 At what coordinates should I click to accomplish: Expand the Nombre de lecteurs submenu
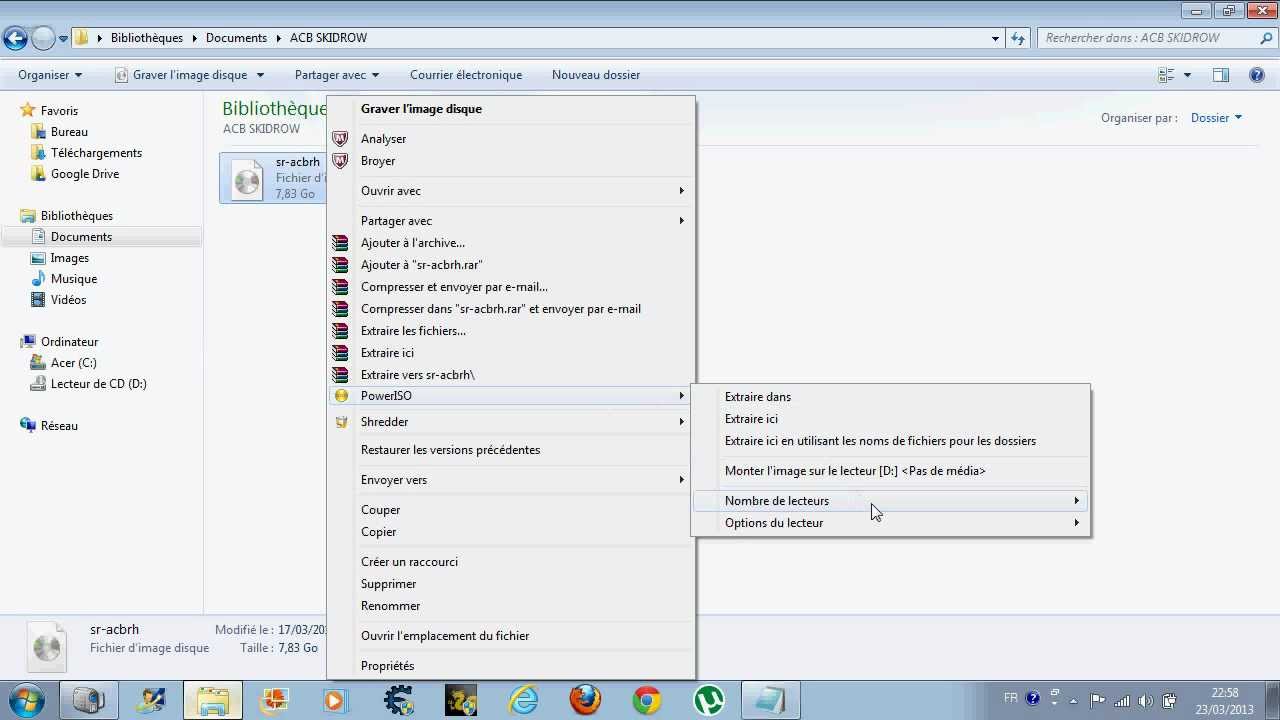click(891, 501)
